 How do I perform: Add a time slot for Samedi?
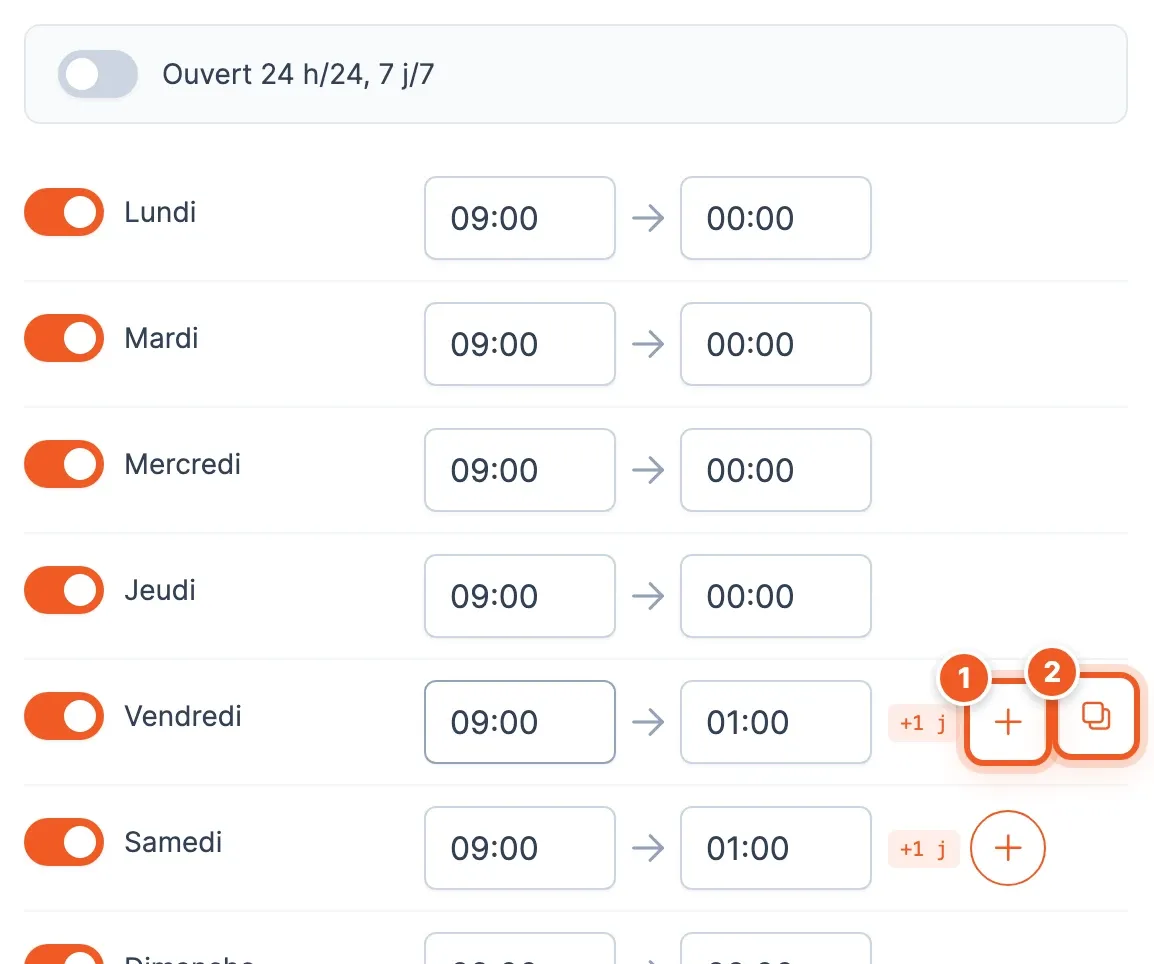pos(1008,848)
